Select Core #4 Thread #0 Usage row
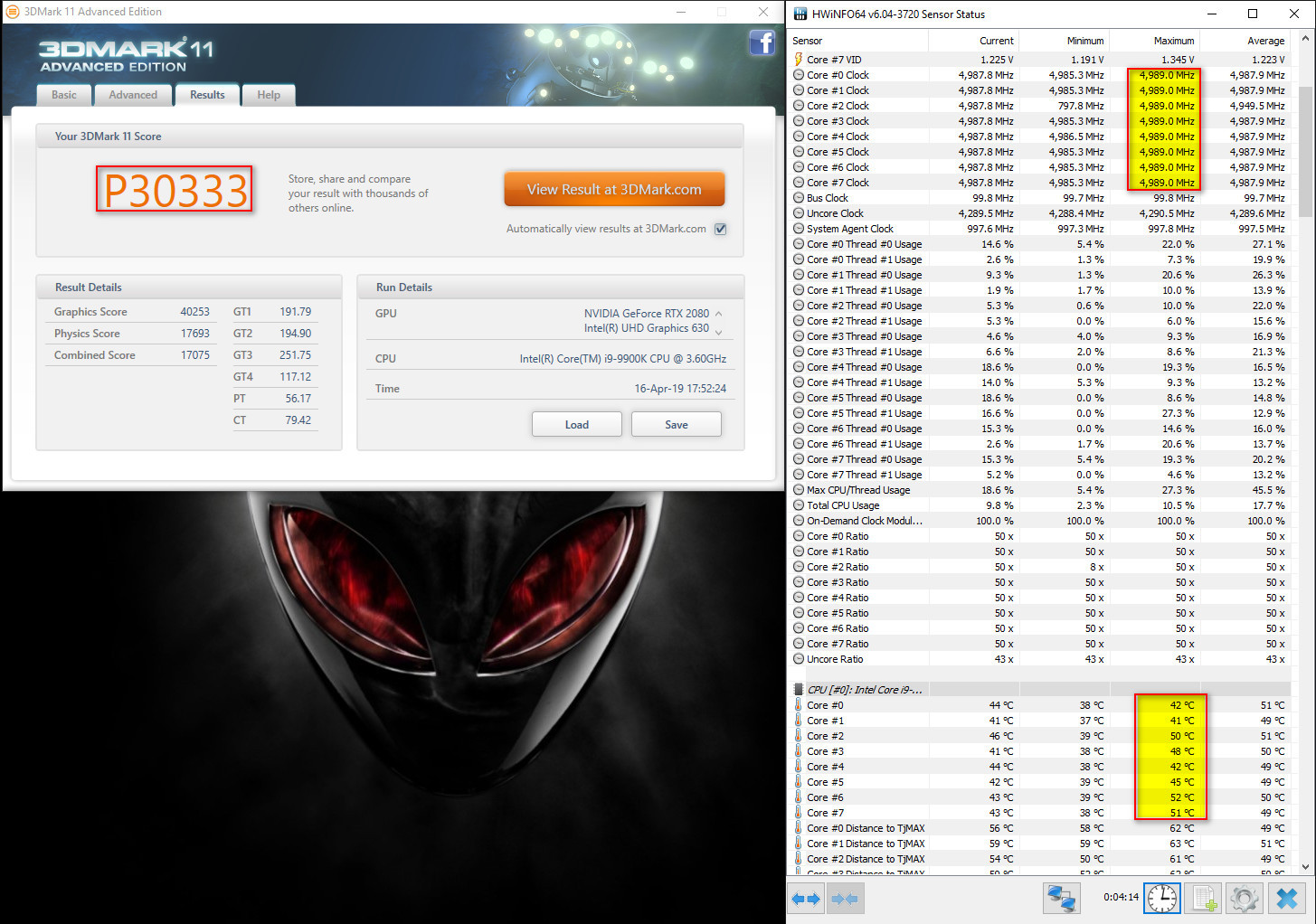The height and width of the screenshot is (924, 1316). point(1039,367)
